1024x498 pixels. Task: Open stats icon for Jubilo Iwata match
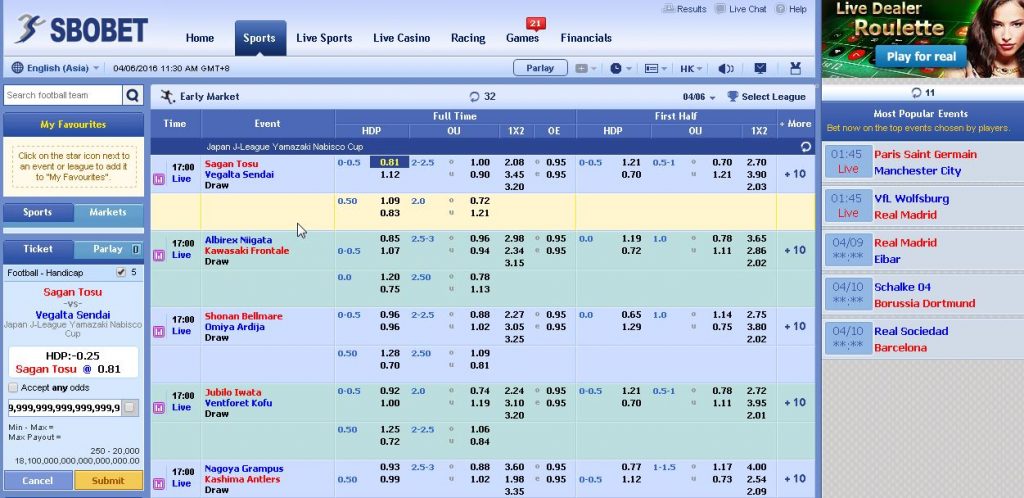[x=158, y=408]
